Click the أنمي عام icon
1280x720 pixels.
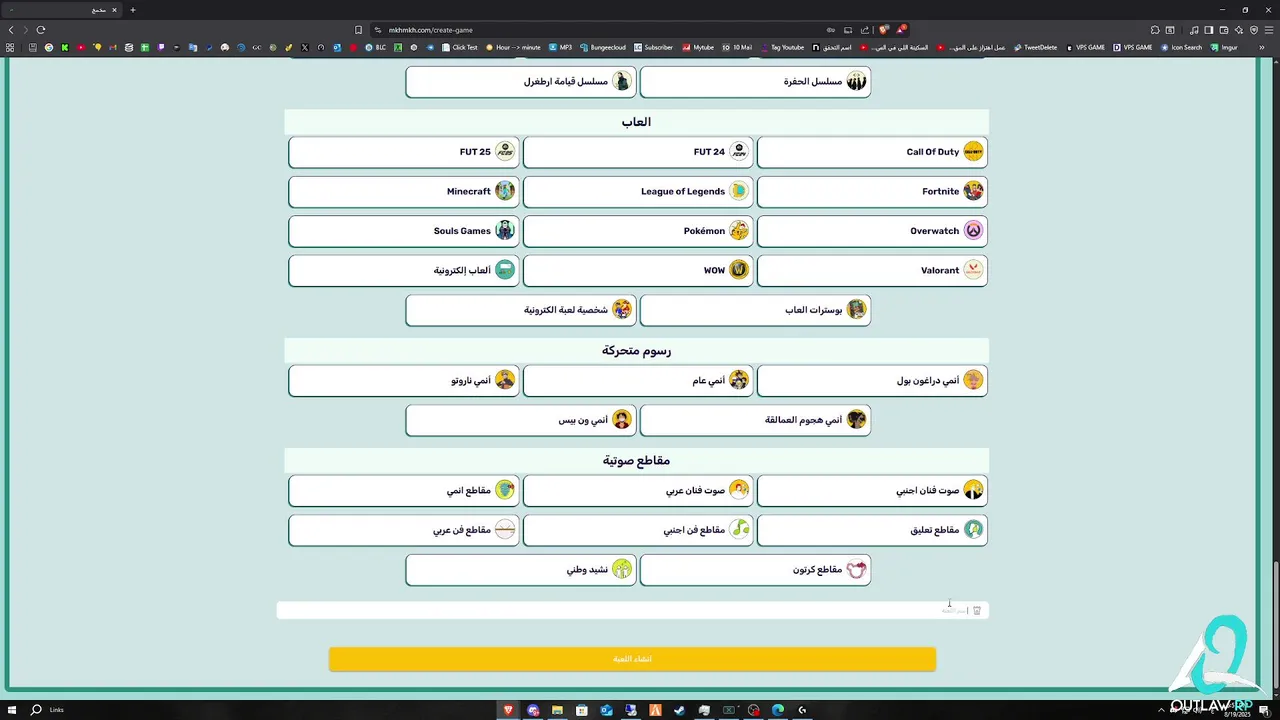(739, 380)
